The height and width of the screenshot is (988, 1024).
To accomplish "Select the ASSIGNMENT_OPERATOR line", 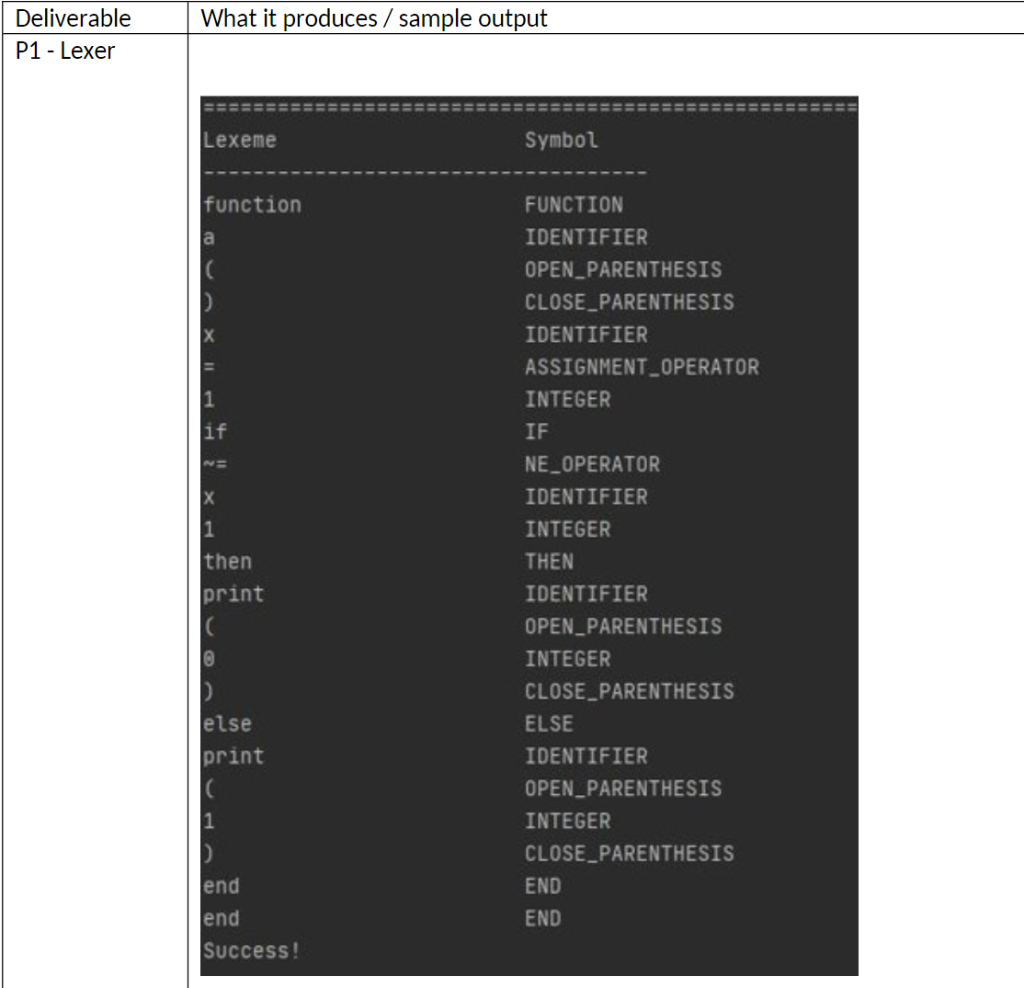I will point(644,367).
